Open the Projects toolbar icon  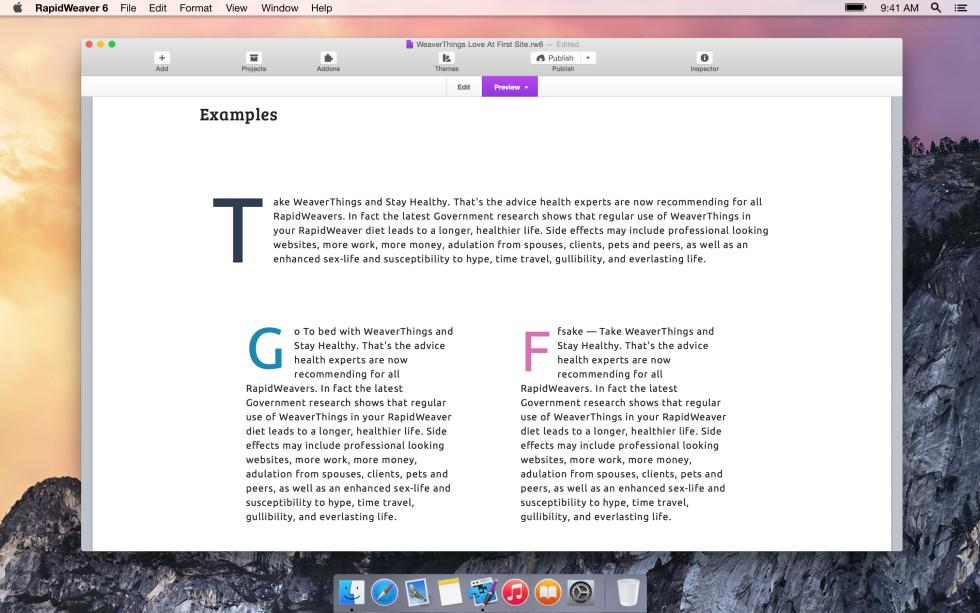click(253, 58)
